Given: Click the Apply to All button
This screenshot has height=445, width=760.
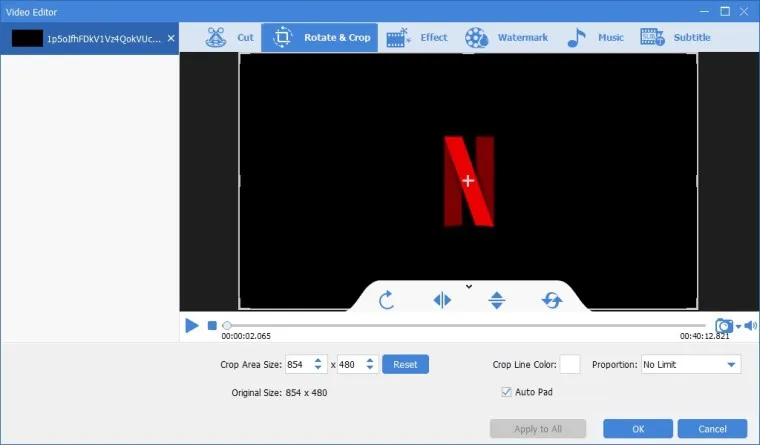Looking at the screenshot, I should (538, 429).
